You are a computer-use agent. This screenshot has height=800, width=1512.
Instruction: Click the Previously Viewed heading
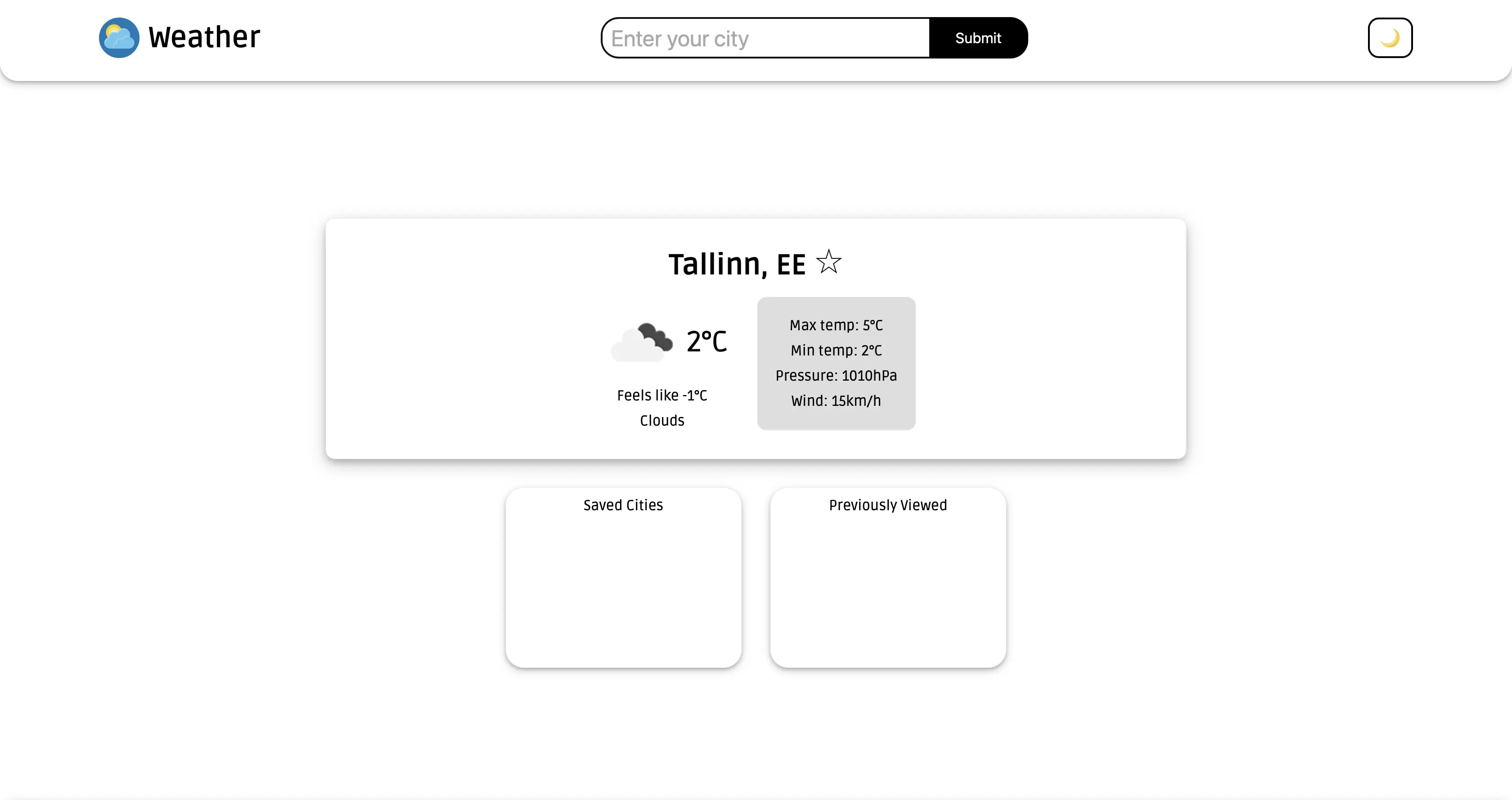tap(887, 505)
